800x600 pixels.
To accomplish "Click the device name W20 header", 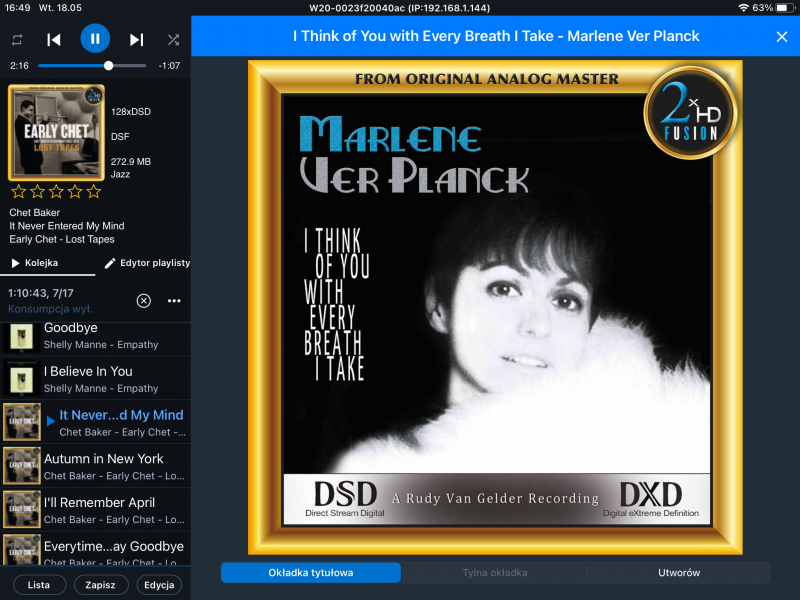I will [x=399, y=8].
